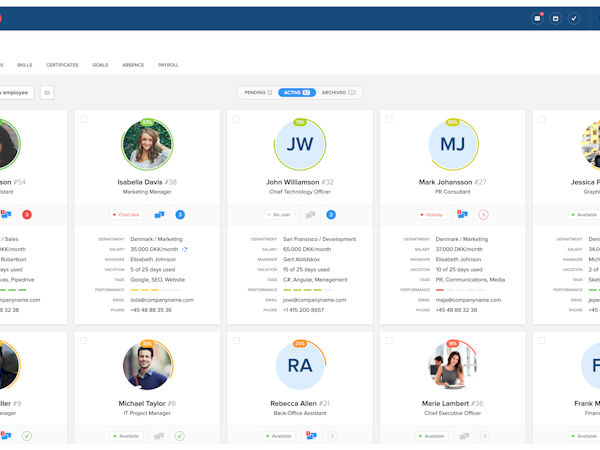600x450 pixels.
Task: Click John Williamson's phone +1 415 200 8657
Action: point(303,310)
